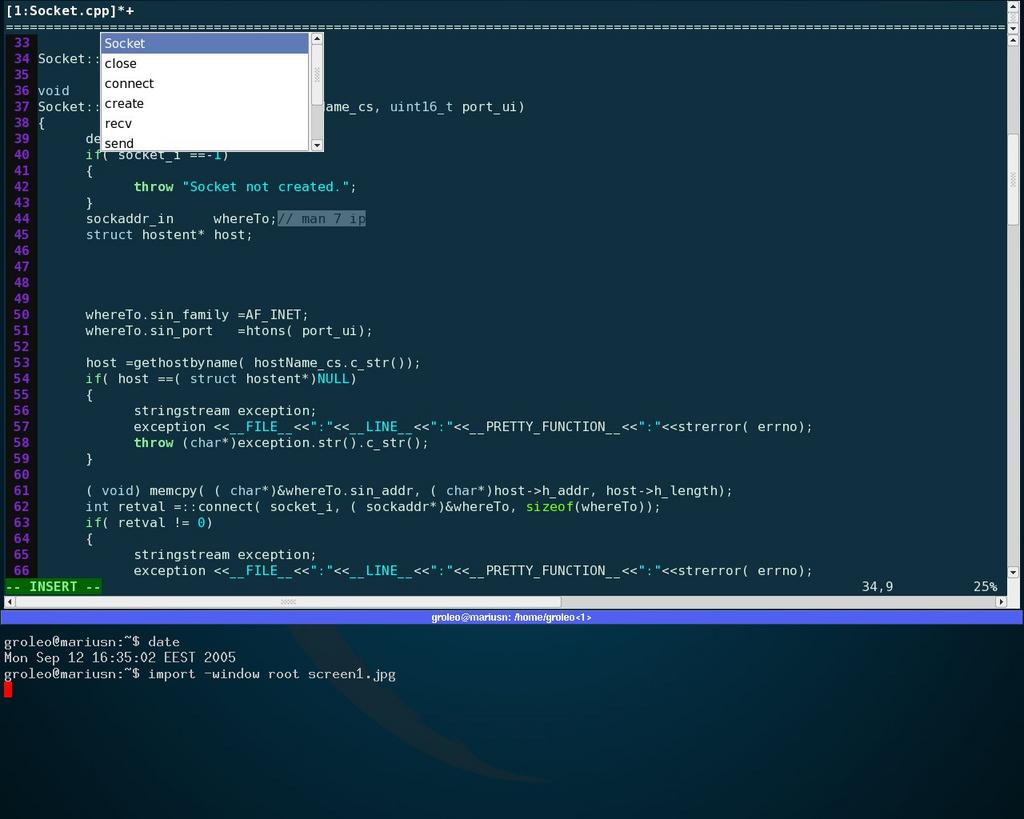Place cursor on "sockaddr_in whereTo;" declaration
This screenshot has height=819, width=1024.
point(182,219)
